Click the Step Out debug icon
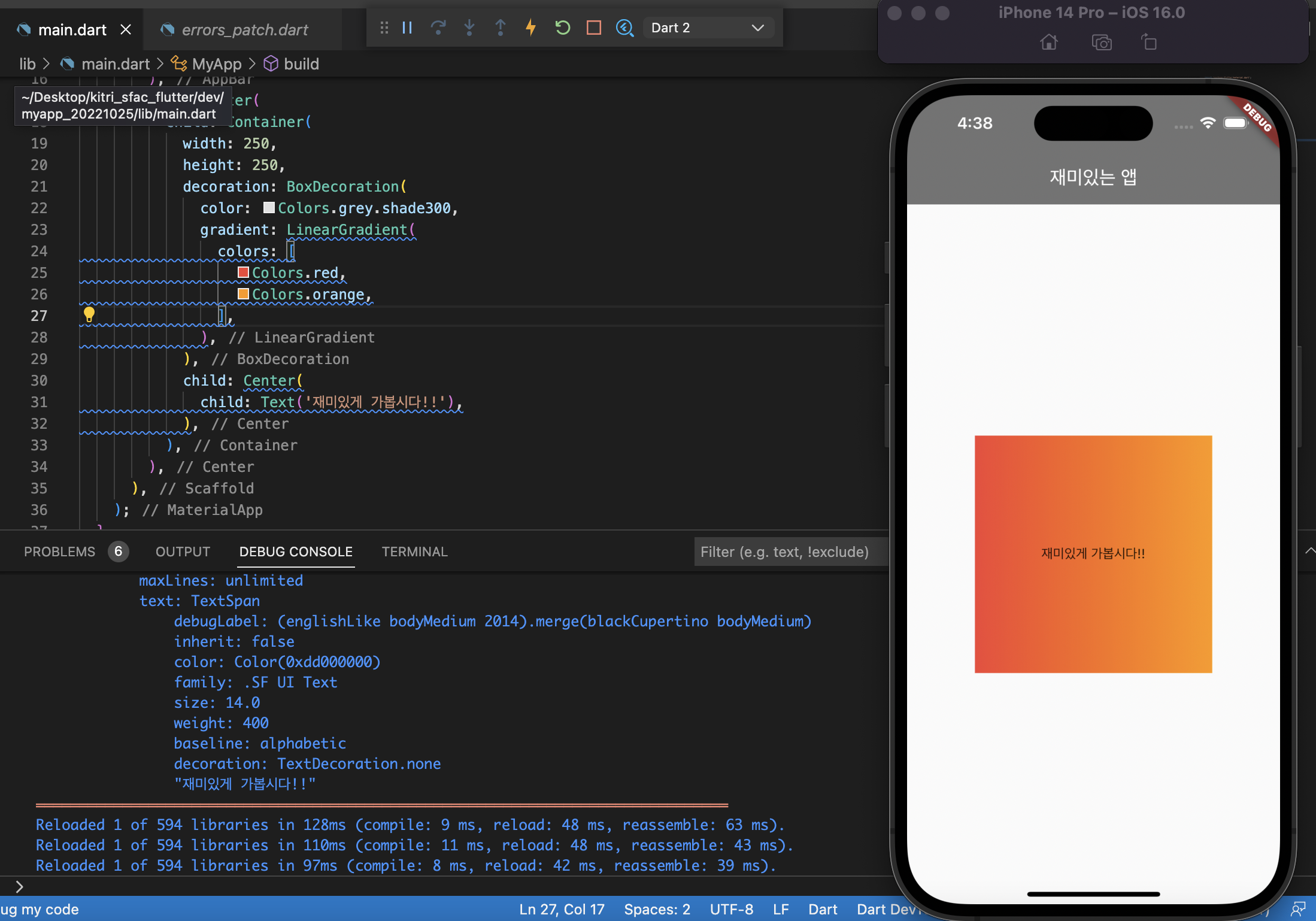Screen dimensions: 1316x921 coord(501,28)
